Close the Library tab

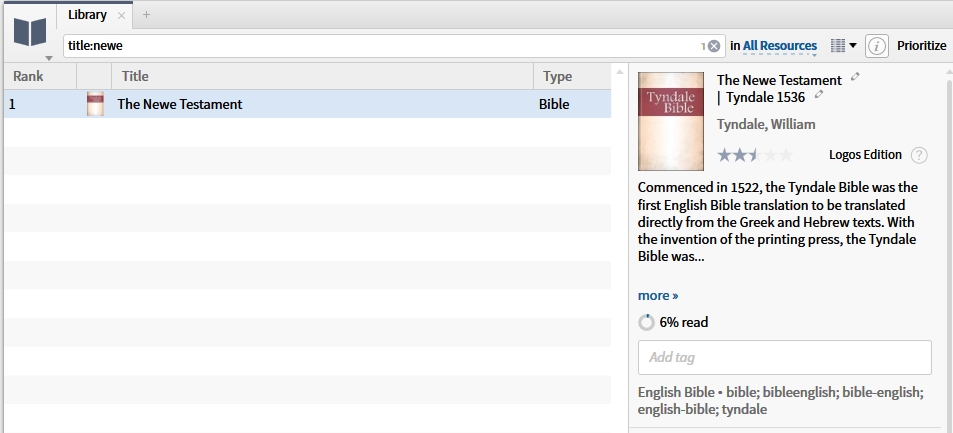point(121,16)
